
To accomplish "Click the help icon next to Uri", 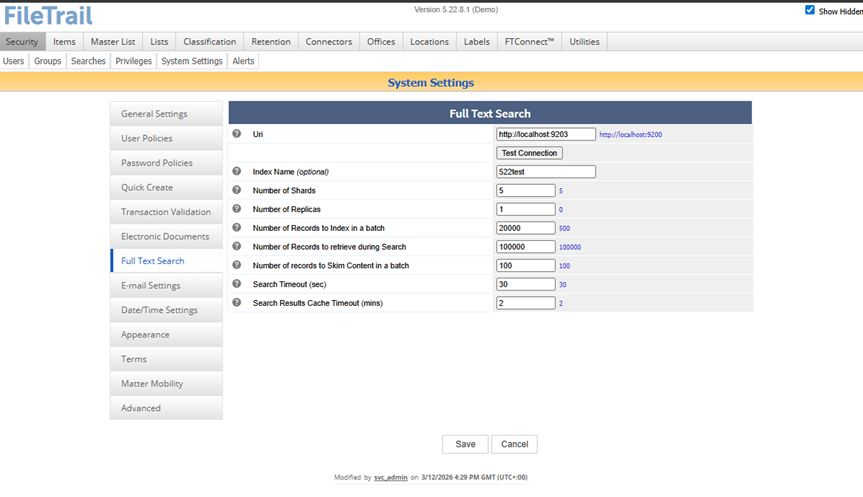I will [237, 134].
